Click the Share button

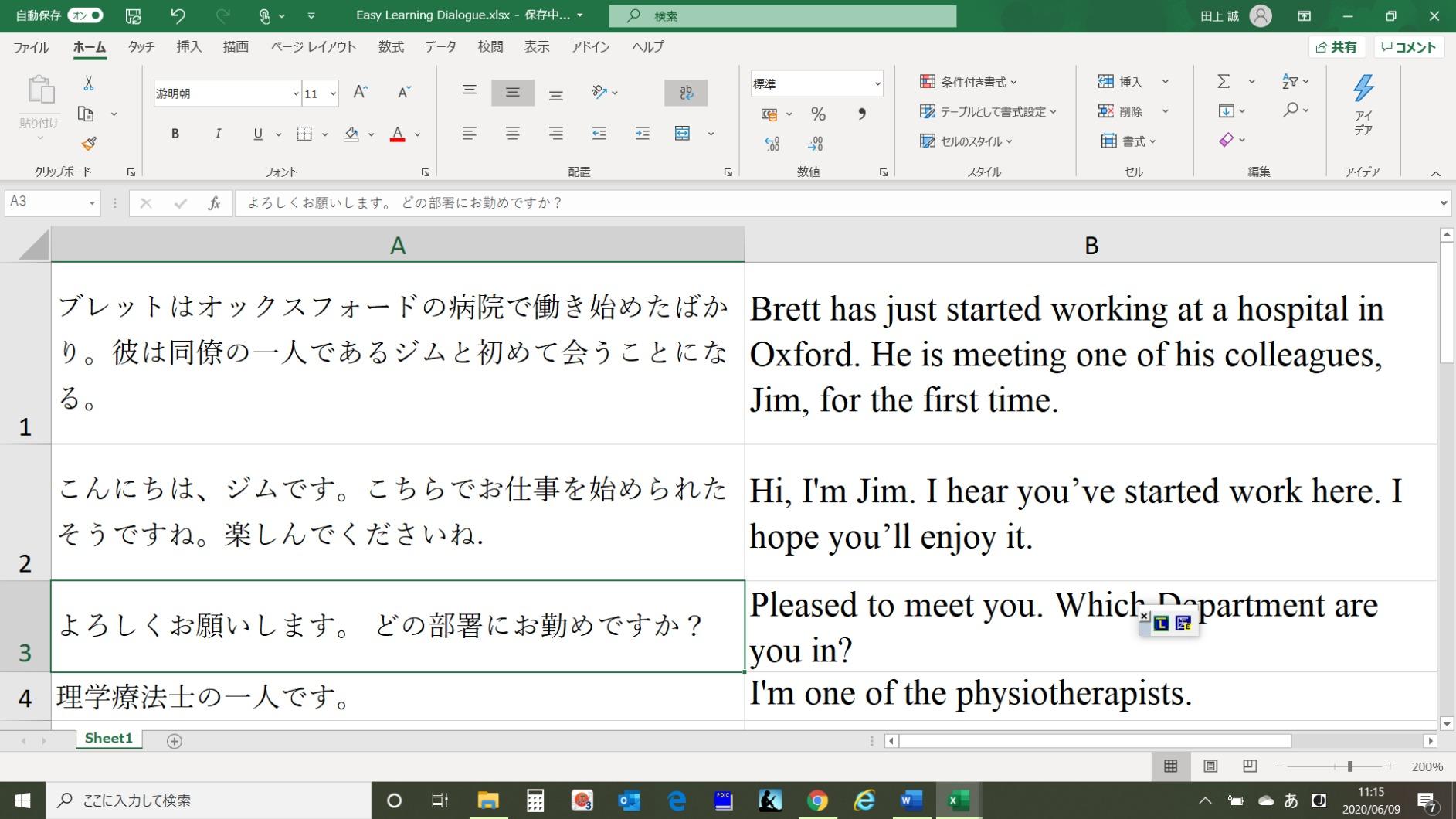pyautogui.click(x=1337, y=47)
